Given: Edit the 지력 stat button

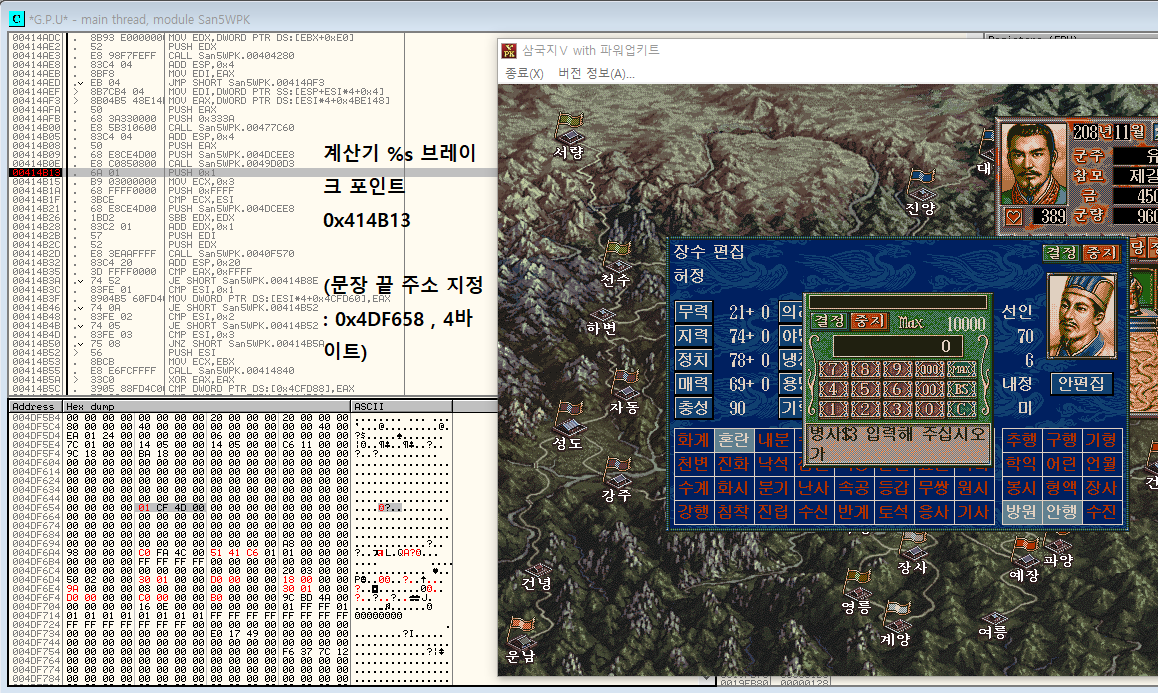Looking at the screenshot, I should (x=693, y=335).
